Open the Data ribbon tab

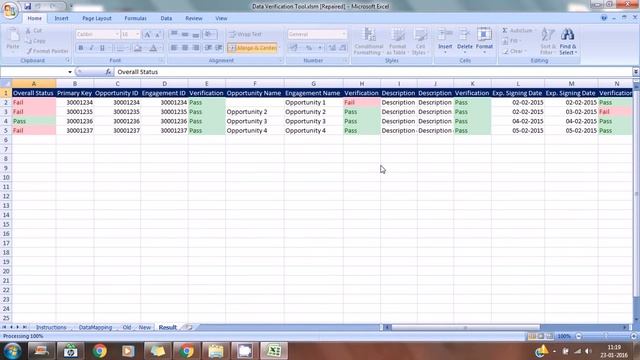point(166,18)
